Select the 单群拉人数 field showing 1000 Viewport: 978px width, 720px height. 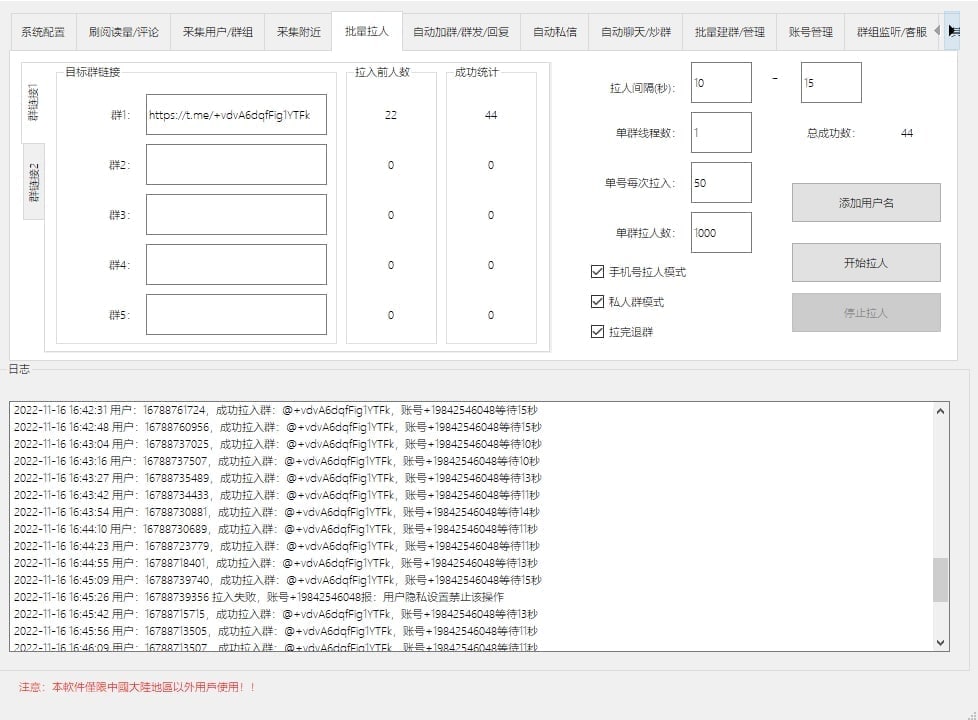pyautogui.click(x=720, y=233)
